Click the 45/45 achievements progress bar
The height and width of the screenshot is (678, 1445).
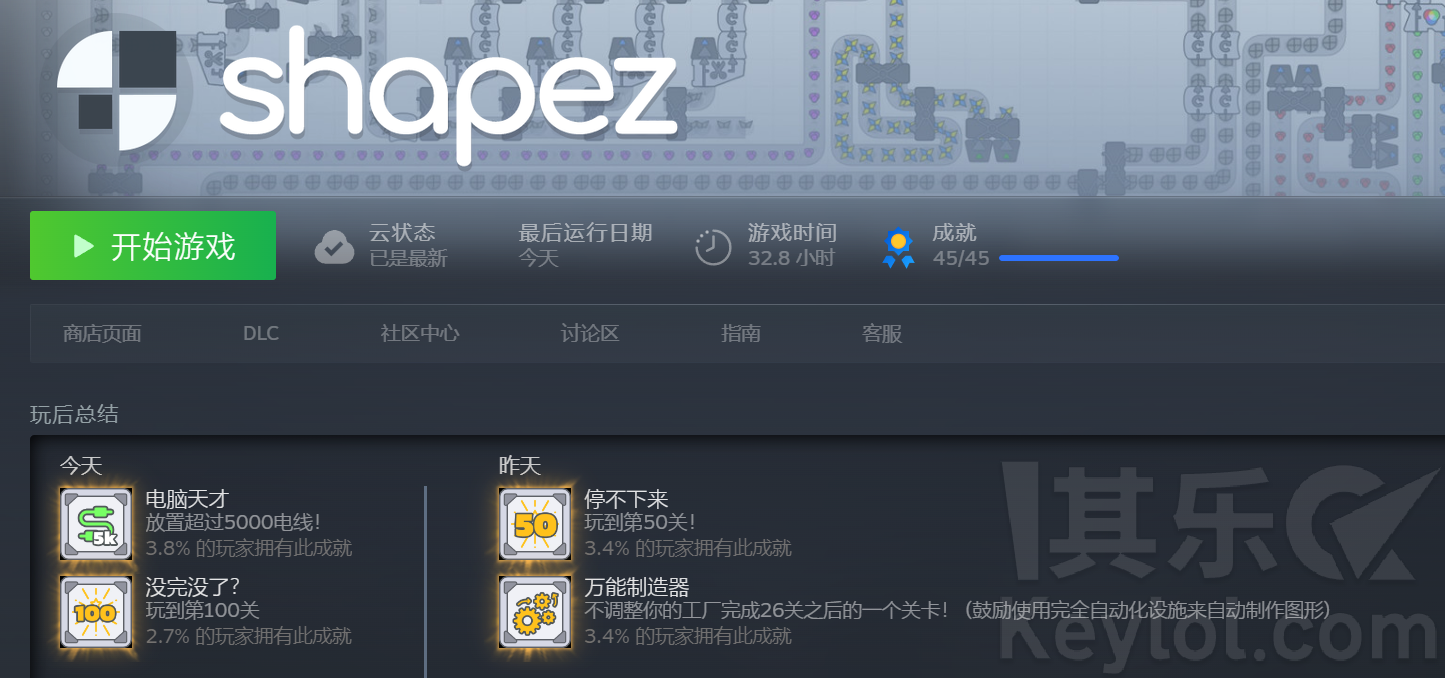[x=1058, y=258]
